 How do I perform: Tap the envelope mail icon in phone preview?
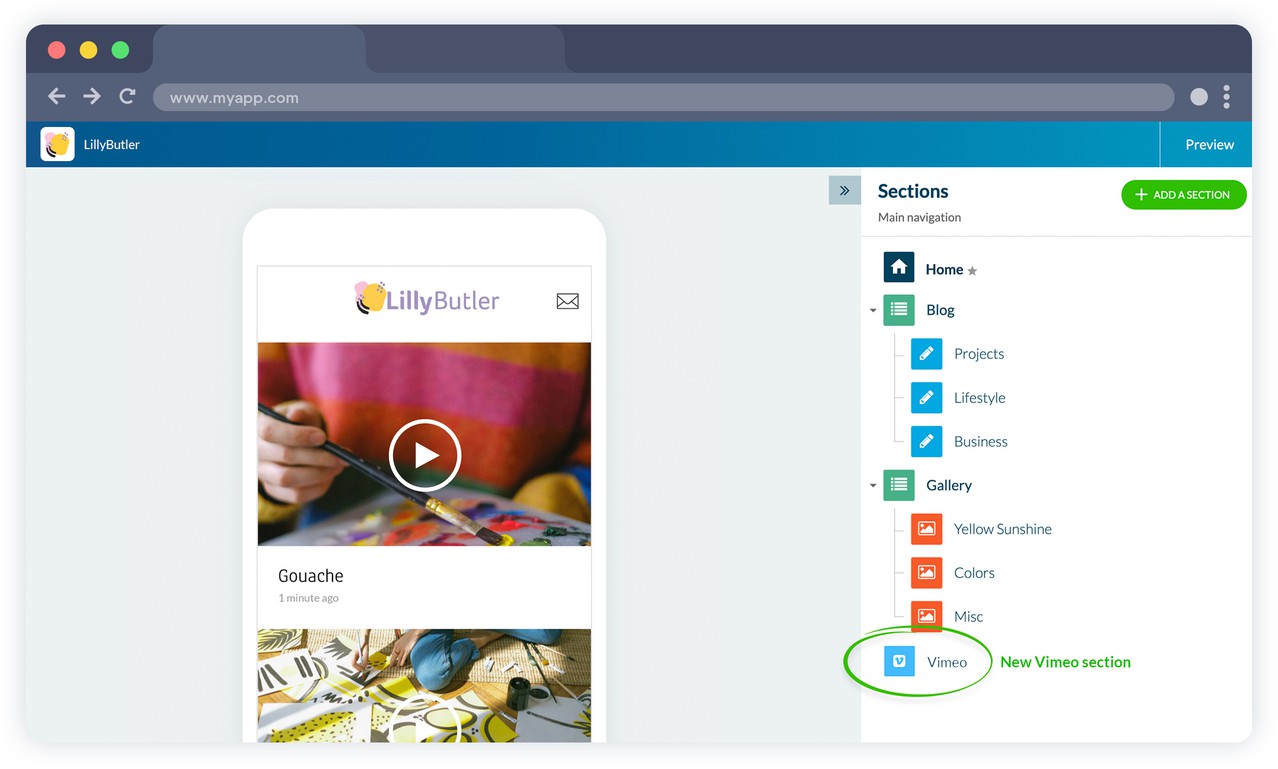click(x=567, y=301)
